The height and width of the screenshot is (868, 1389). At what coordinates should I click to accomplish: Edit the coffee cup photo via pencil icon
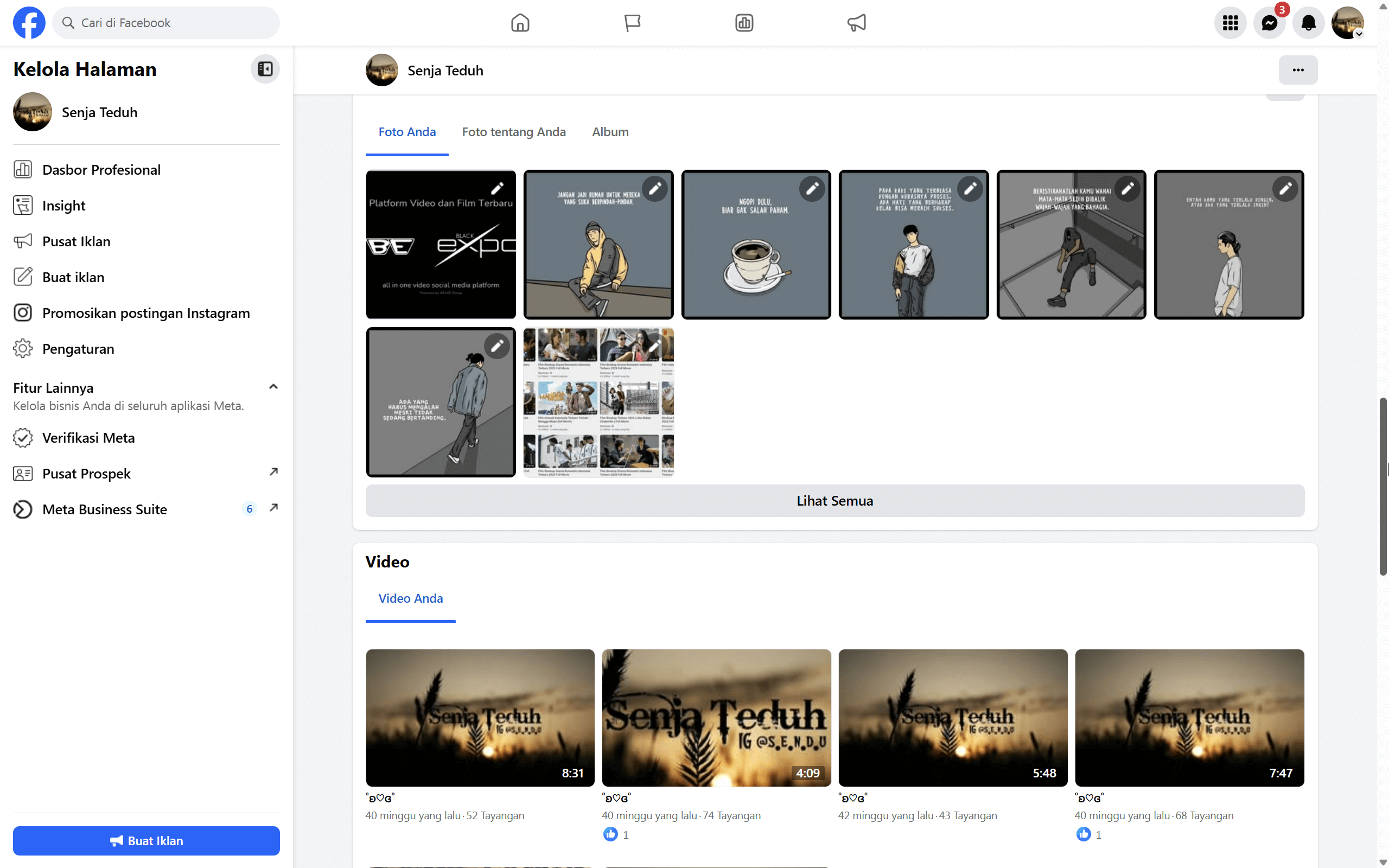[x=813, y=188]
